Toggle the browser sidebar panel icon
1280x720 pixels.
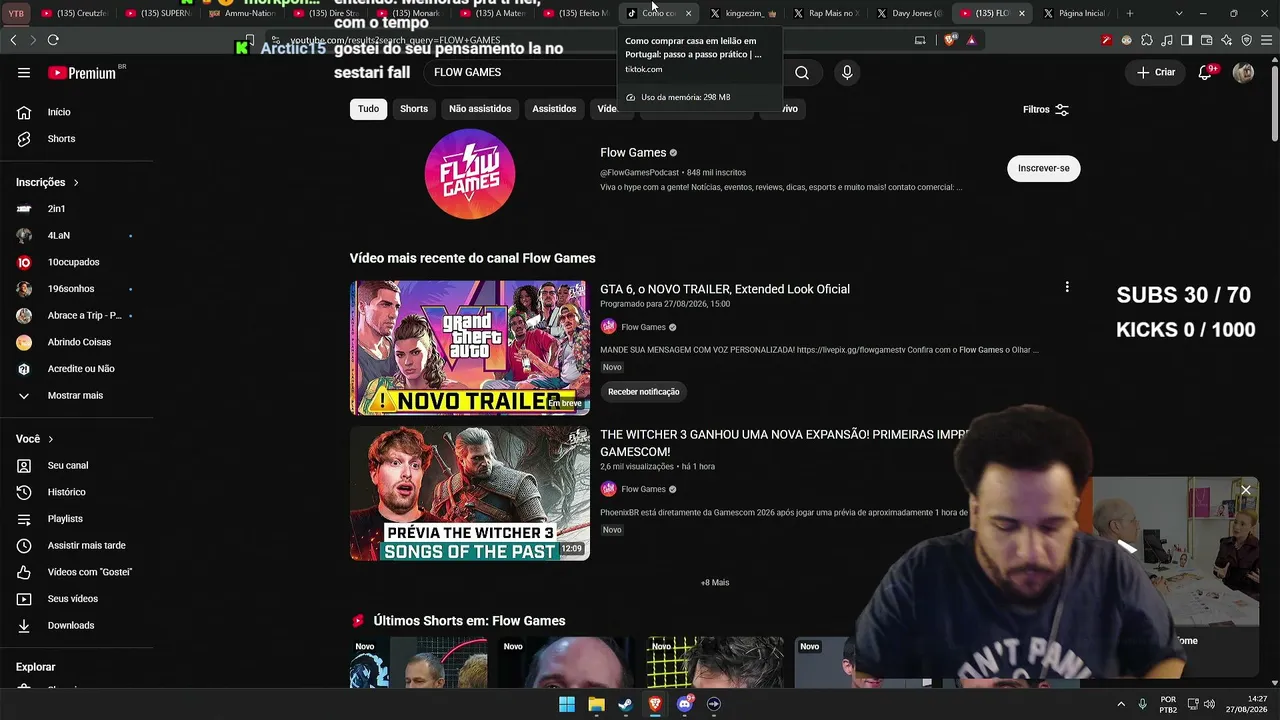[x=1186, y=40]
